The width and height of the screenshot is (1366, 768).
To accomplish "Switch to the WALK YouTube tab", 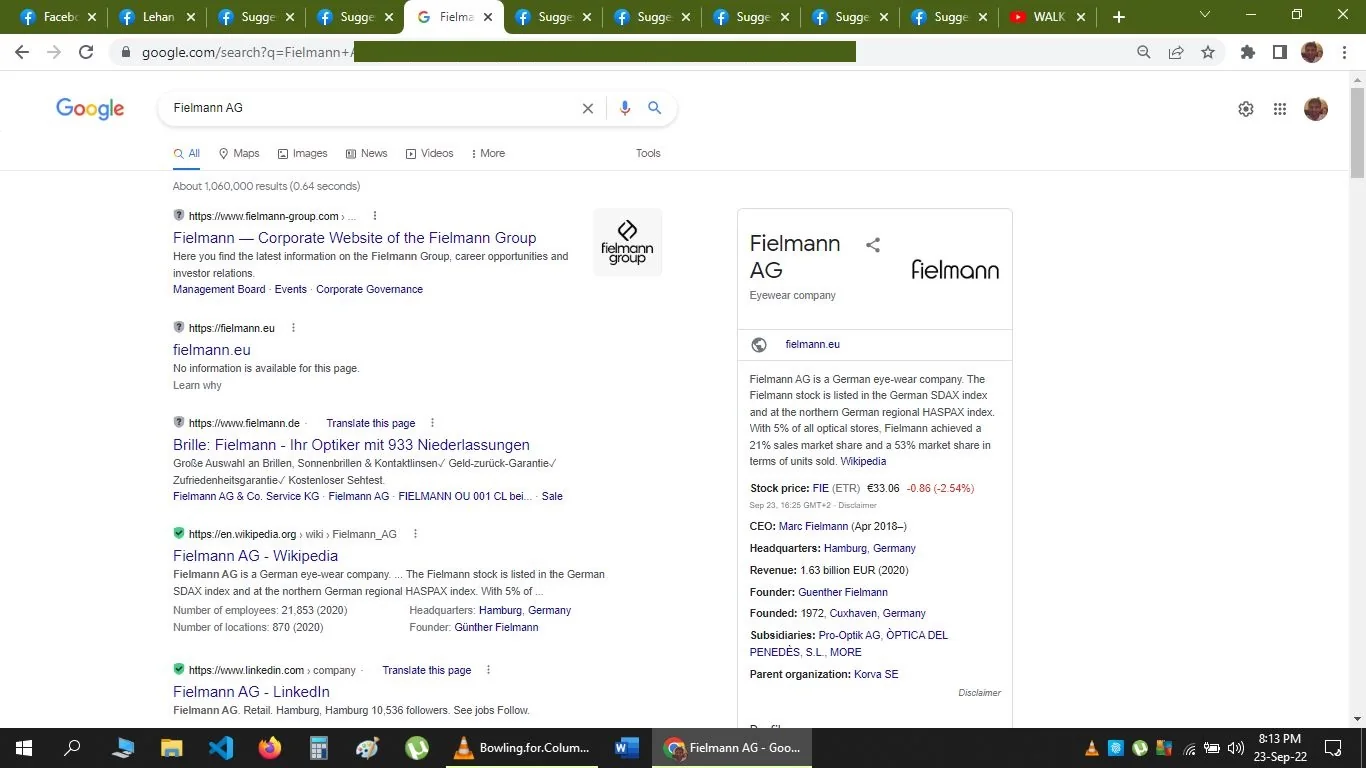I will point(1047,17).
